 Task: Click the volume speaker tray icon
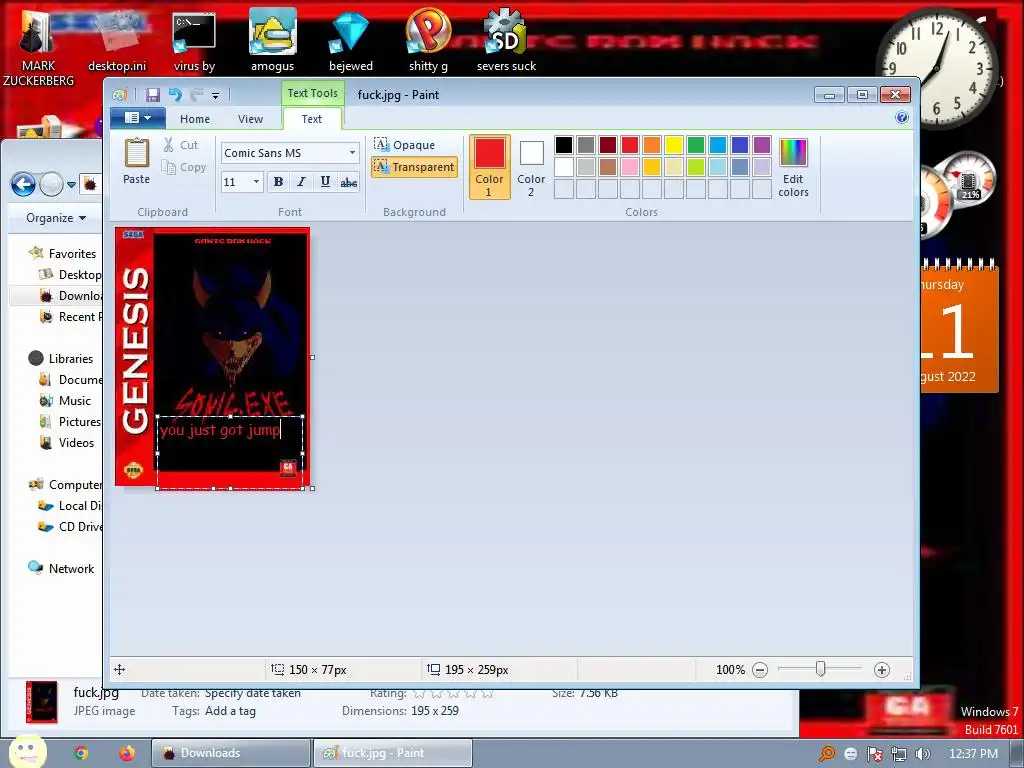coord(922,754)
